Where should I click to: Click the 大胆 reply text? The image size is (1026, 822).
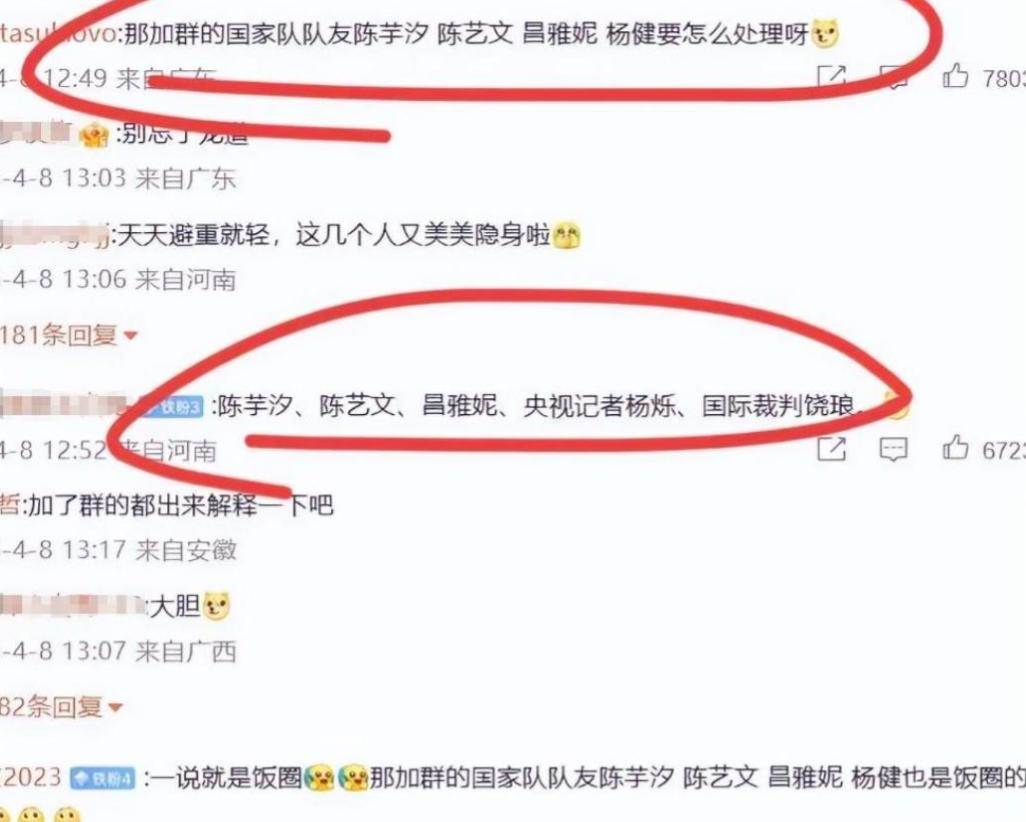pyautogui.click(x=175, y=606)
